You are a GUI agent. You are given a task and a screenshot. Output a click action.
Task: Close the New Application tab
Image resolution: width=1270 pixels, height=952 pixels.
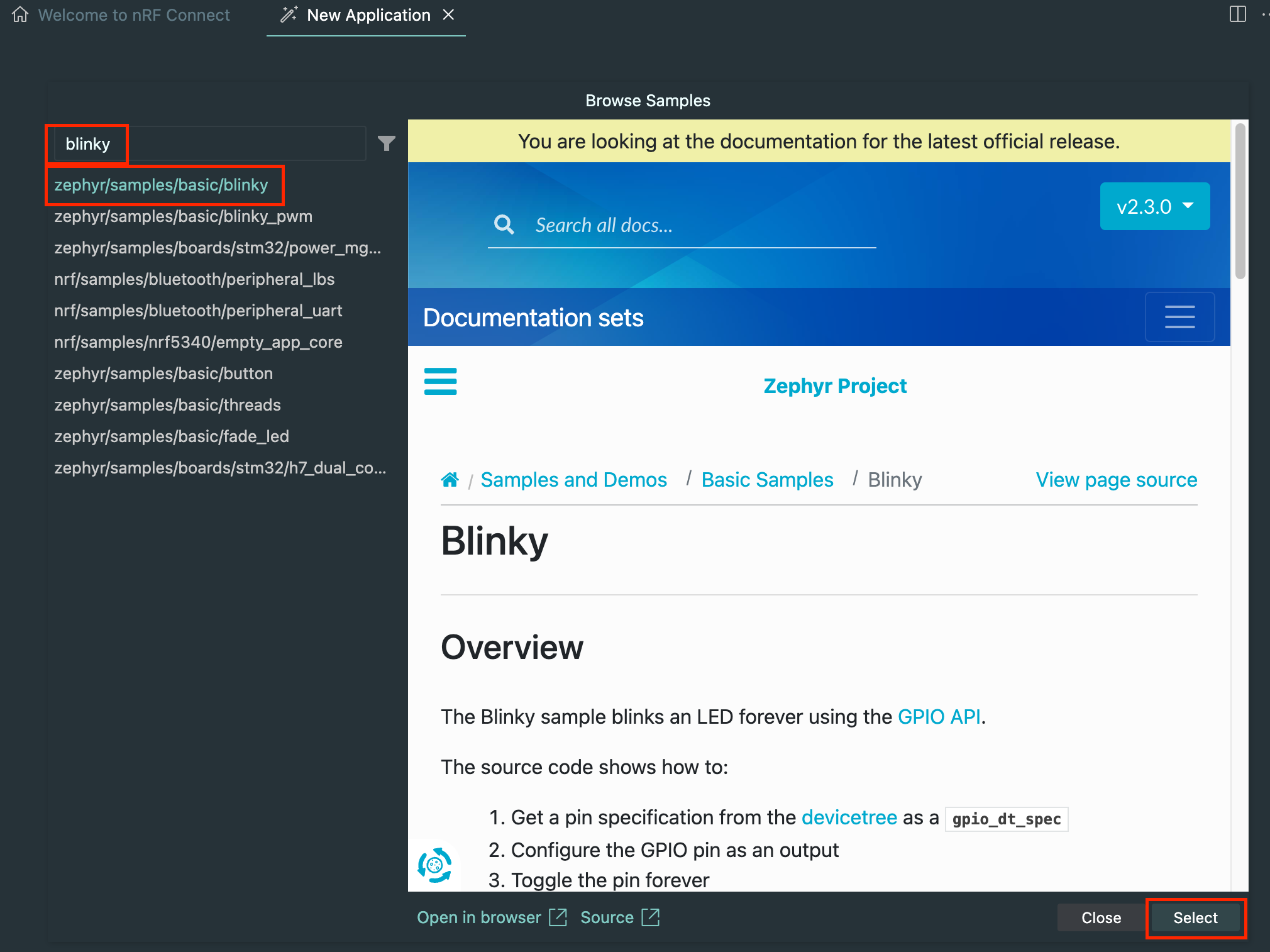tap(448, 14)
